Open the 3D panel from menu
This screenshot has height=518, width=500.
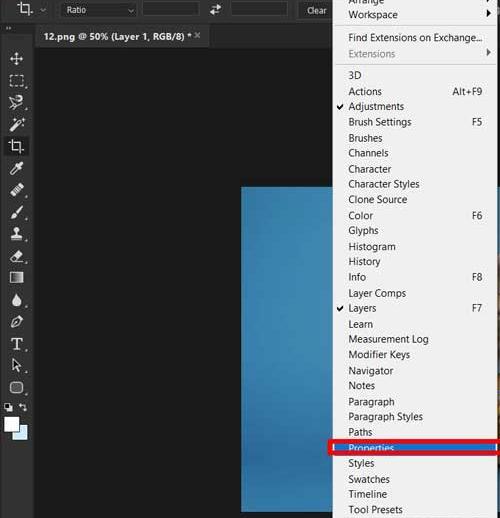pyautogui.click(x=415, y=75)
